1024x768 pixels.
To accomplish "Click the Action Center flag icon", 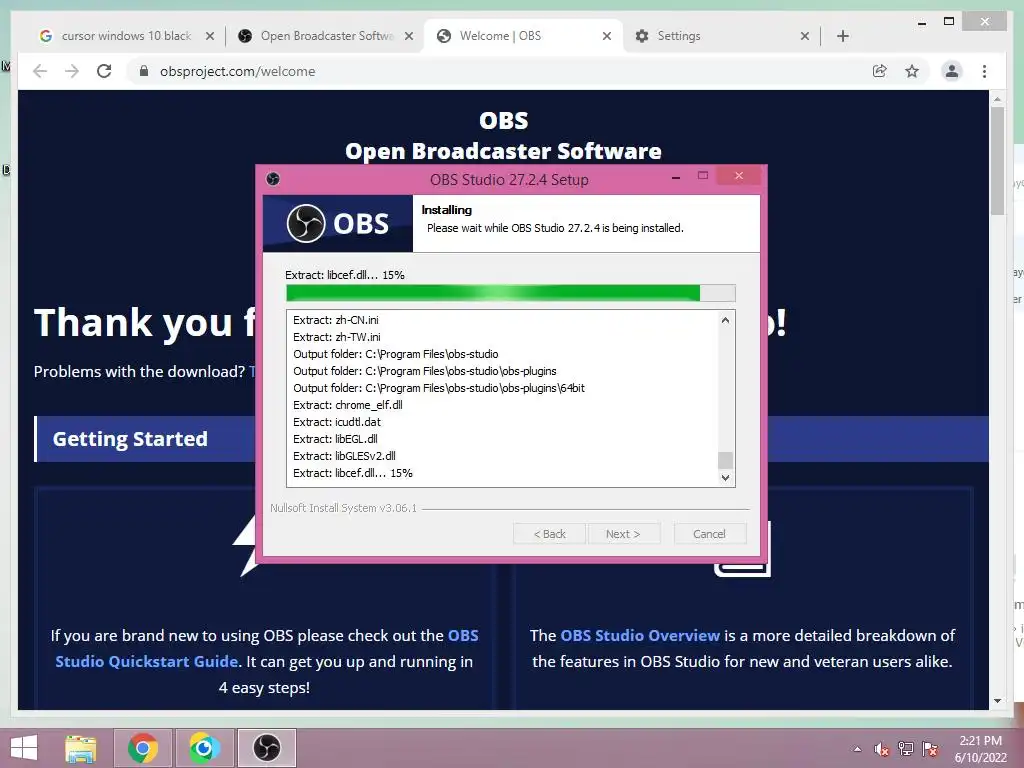I will click(930, 749).
